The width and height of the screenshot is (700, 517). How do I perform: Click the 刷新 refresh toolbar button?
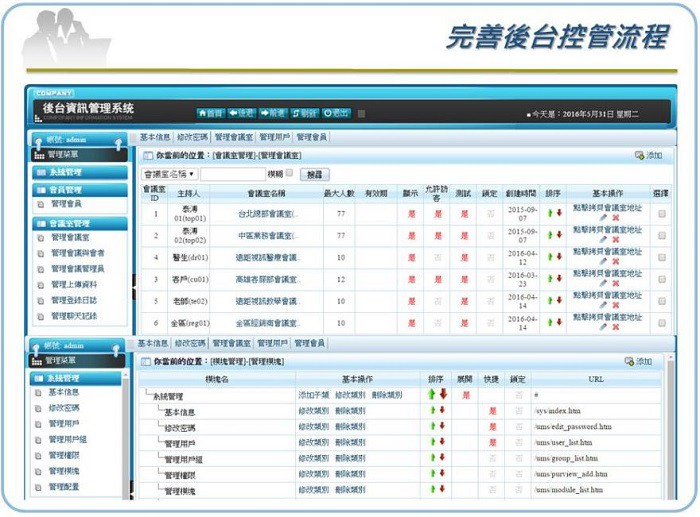tap(307, 113)
